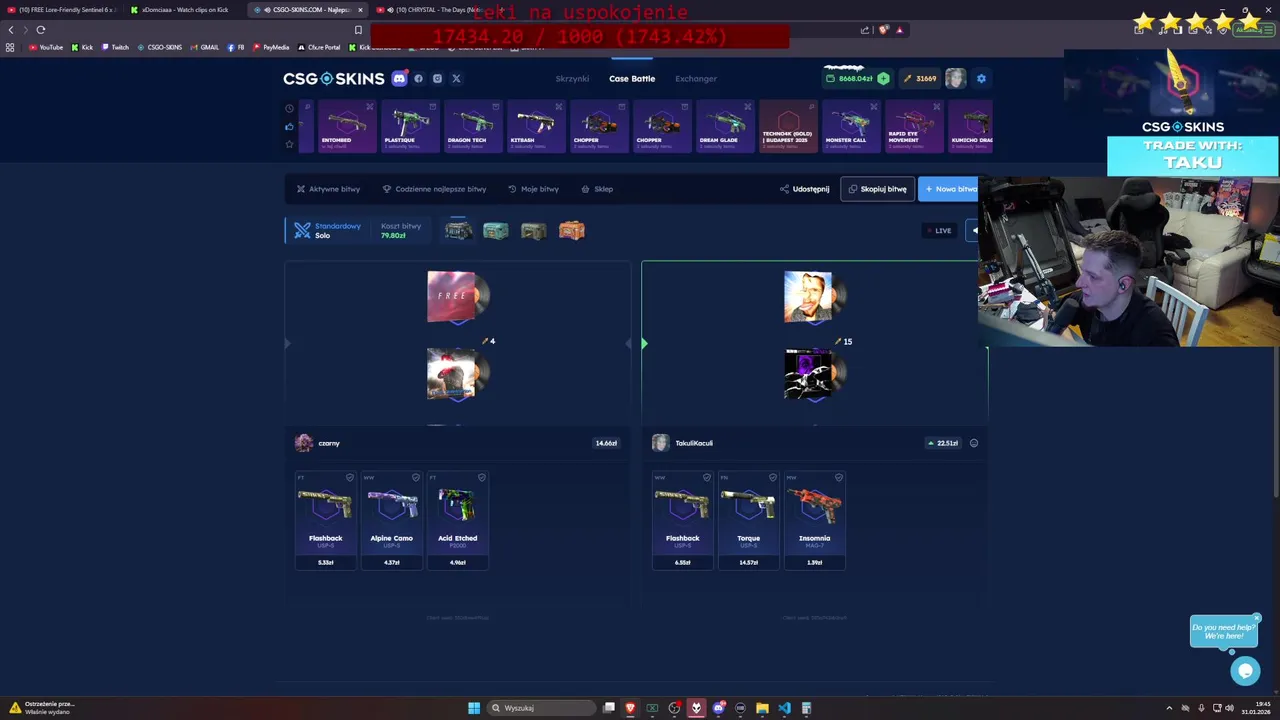The image size is (1280, 720).
Task: Select olive green case in battle row
Action: (534, 231)
